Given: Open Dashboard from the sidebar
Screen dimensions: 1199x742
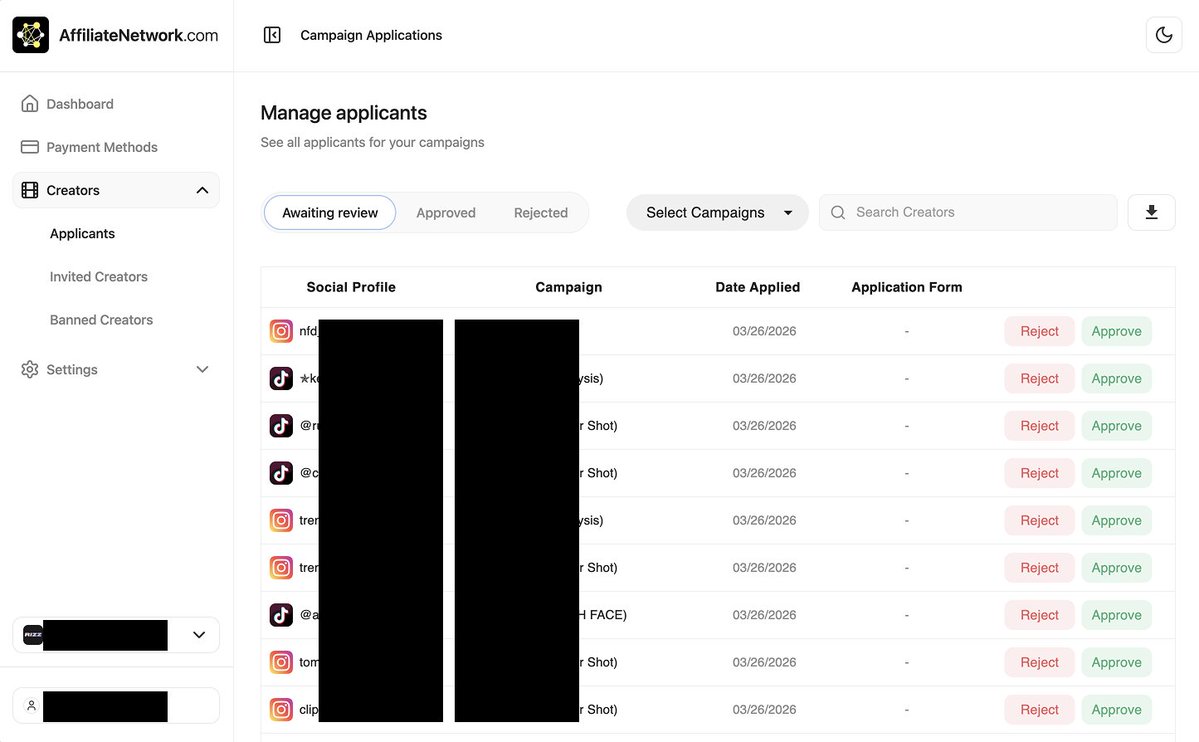Looking at the screenshot, I should pos(80,104).
